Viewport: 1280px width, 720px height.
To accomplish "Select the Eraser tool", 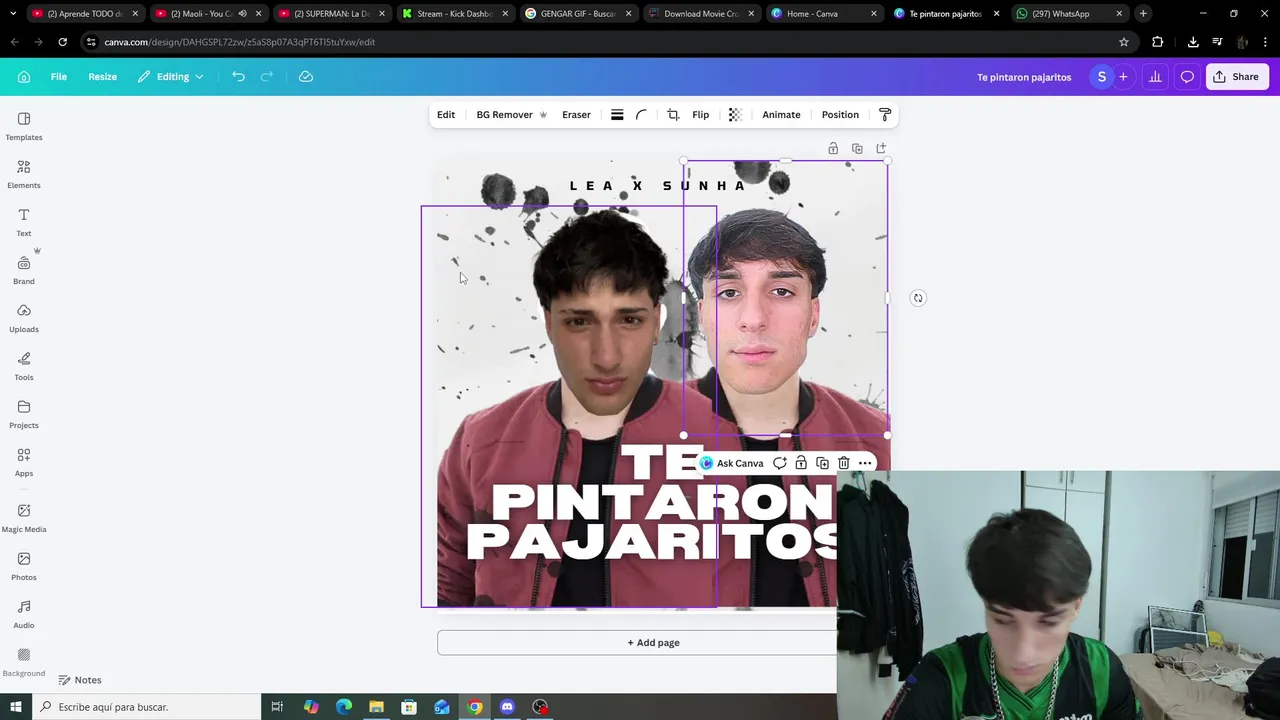I will click(576, 115).
